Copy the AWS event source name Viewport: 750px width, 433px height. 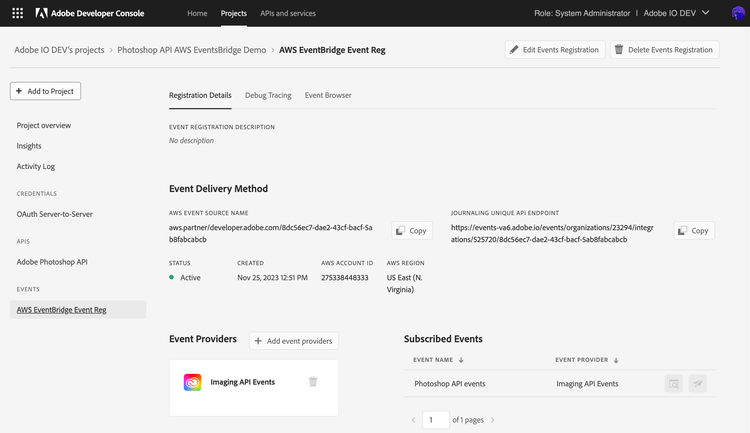(x=412, y=230)
